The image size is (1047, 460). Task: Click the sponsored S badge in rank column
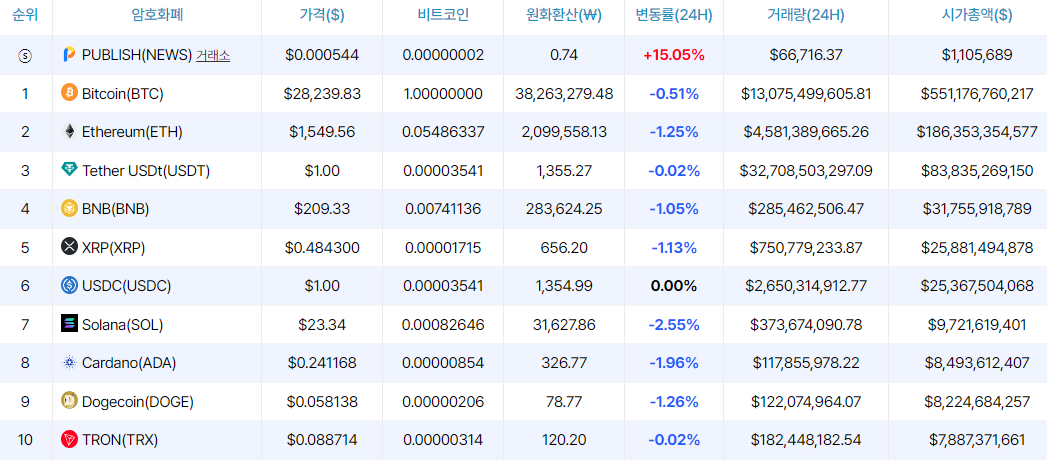point(25,55)
